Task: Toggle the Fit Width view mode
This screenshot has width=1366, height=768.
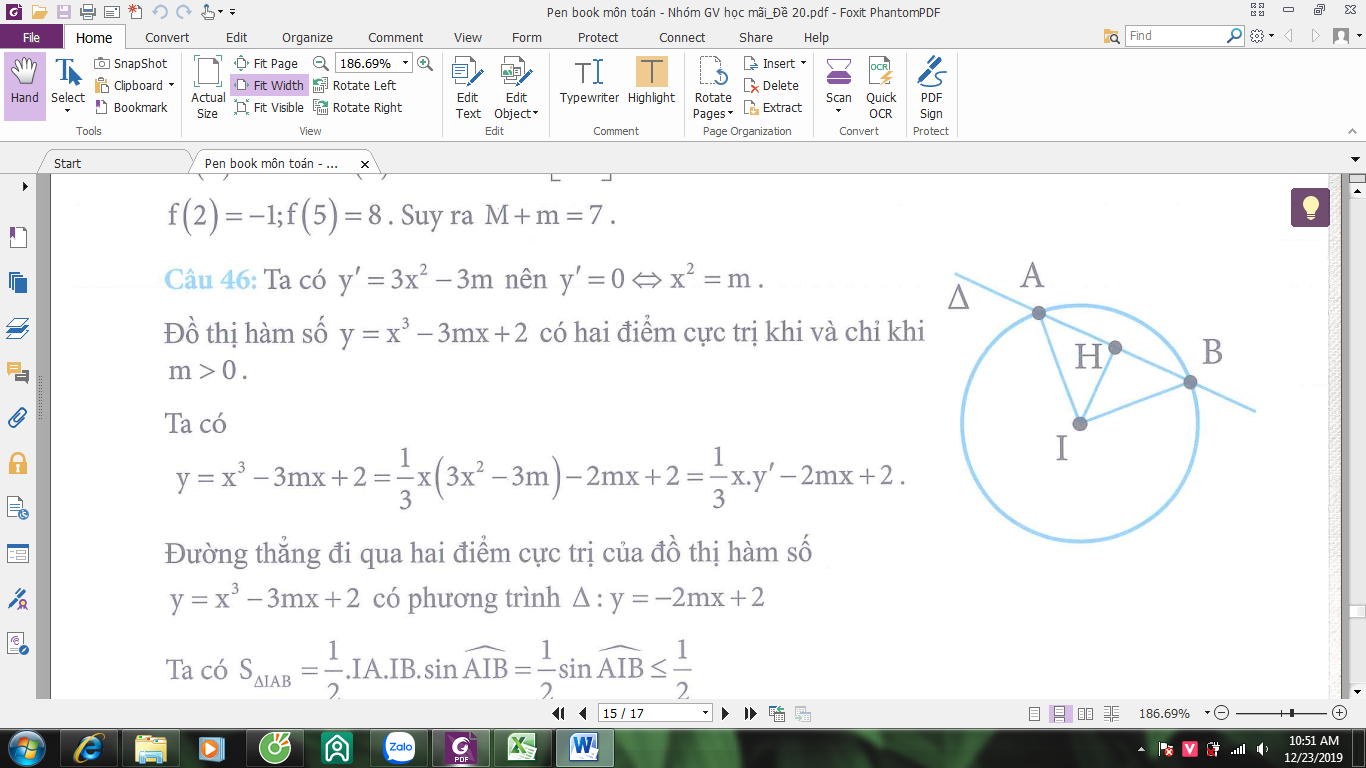Action: (269, 85)
